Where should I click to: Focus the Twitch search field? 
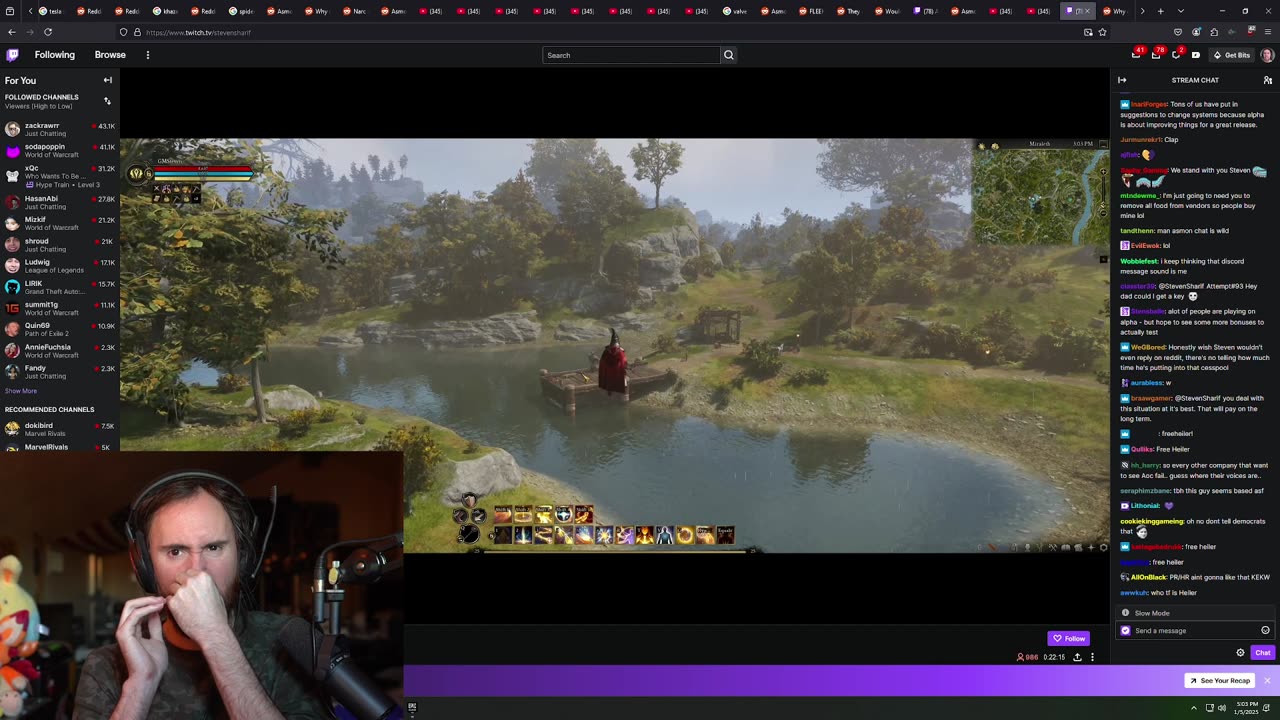click(x=631, y=55)
